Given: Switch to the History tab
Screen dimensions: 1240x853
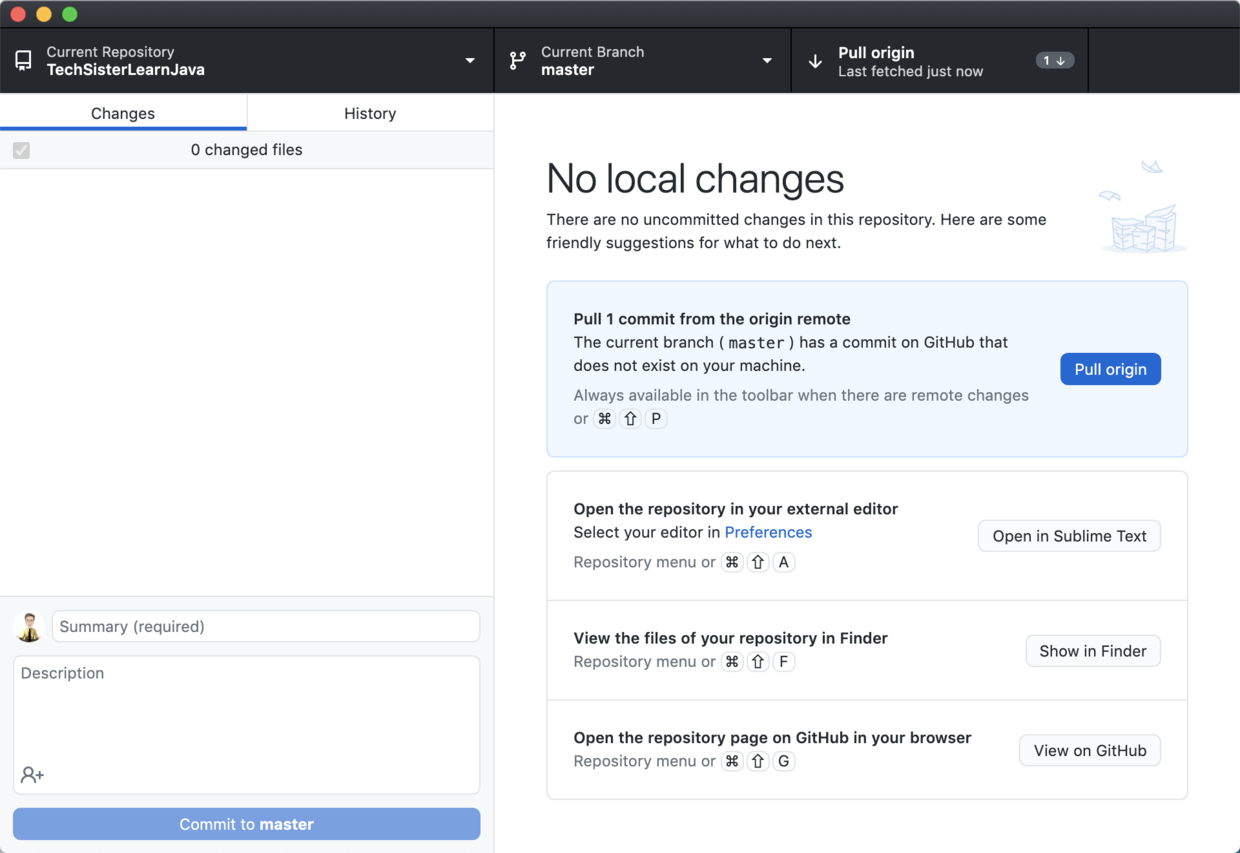Looking at the screenshot, I should 370,113.
